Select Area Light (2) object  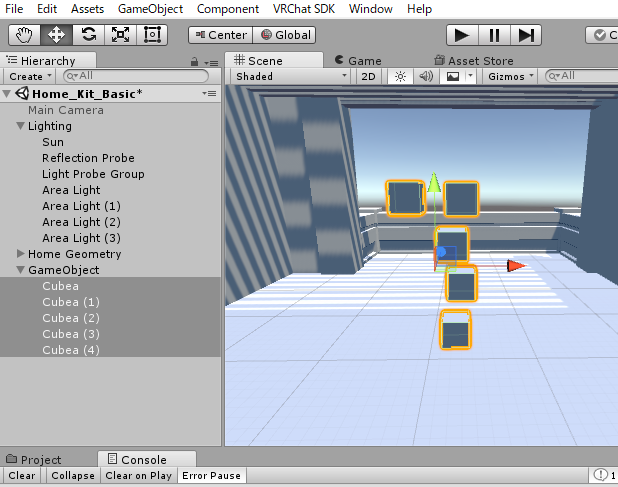[x=110, y=222]
